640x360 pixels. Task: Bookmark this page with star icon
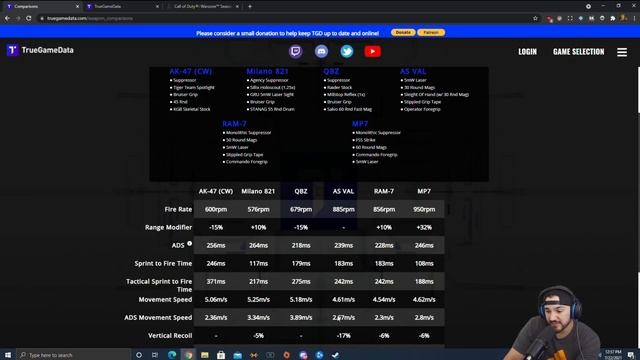click(535, 18)
